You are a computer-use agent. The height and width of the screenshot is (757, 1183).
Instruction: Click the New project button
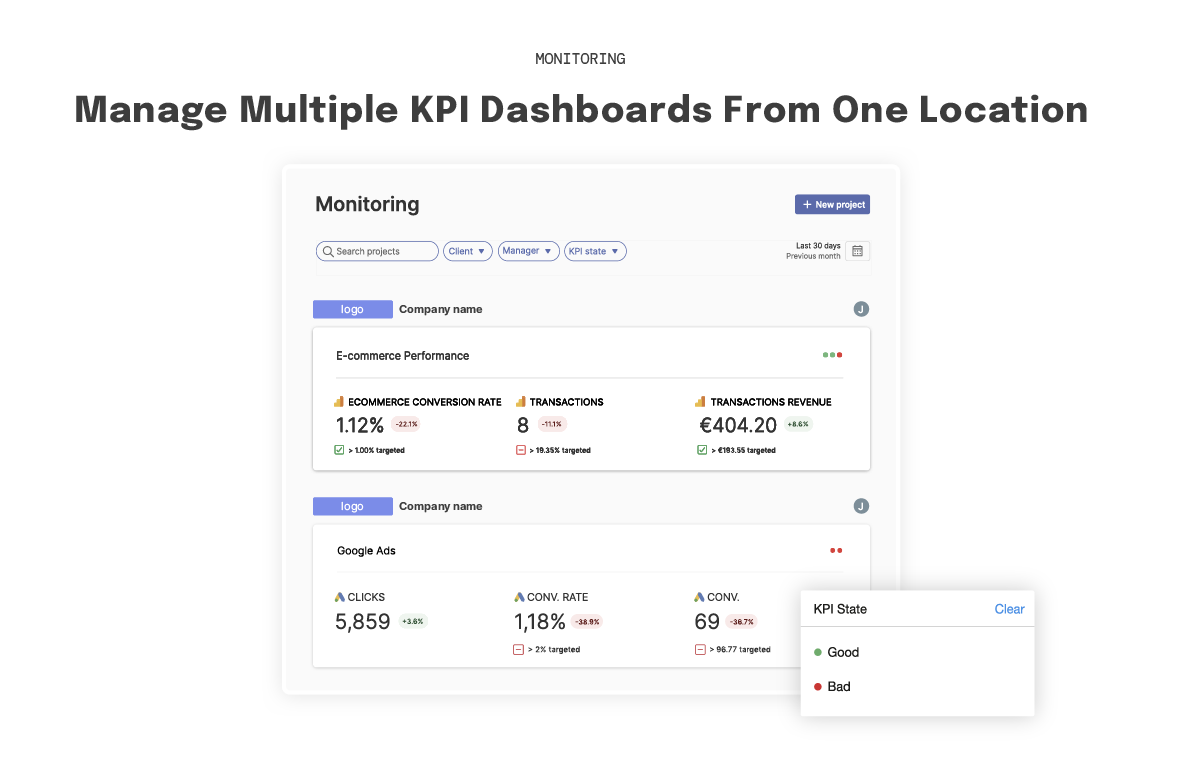click(832, 205)
